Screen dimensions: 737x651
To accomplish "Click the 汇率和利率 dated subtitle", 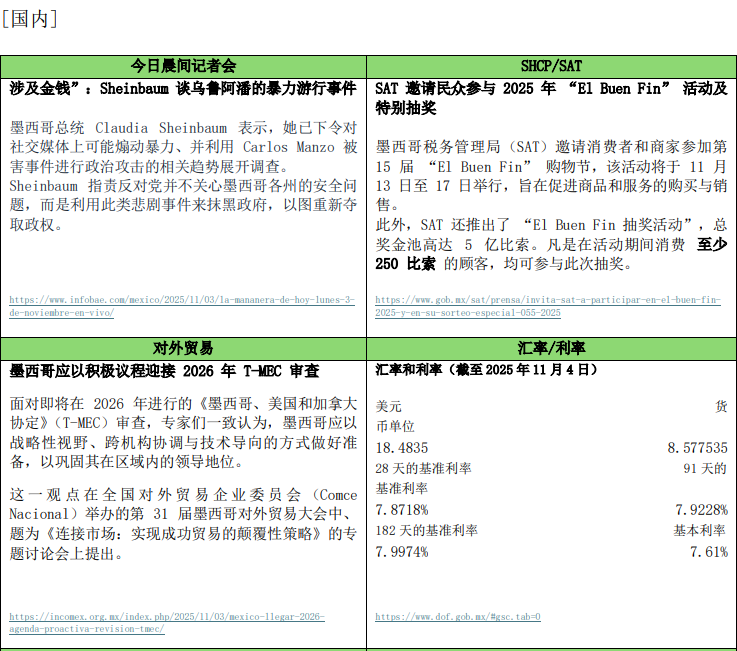I will pyautogui.click(x=485, y=369).
